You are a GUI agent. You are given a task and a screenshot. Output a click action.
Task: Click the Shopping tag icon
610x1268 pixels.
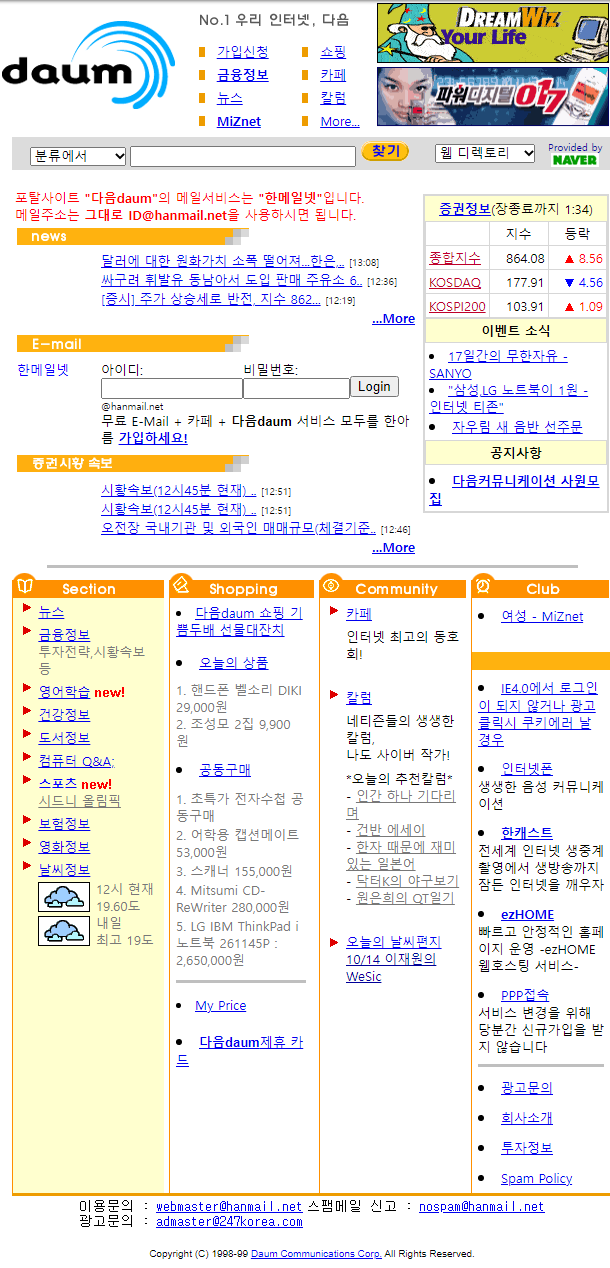click(x=181, y=585)
